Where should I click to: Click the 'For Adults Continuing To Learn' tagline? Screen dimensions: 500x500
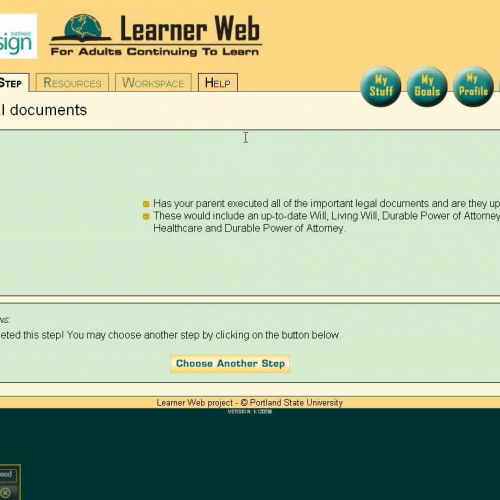[x=155, y=52]
